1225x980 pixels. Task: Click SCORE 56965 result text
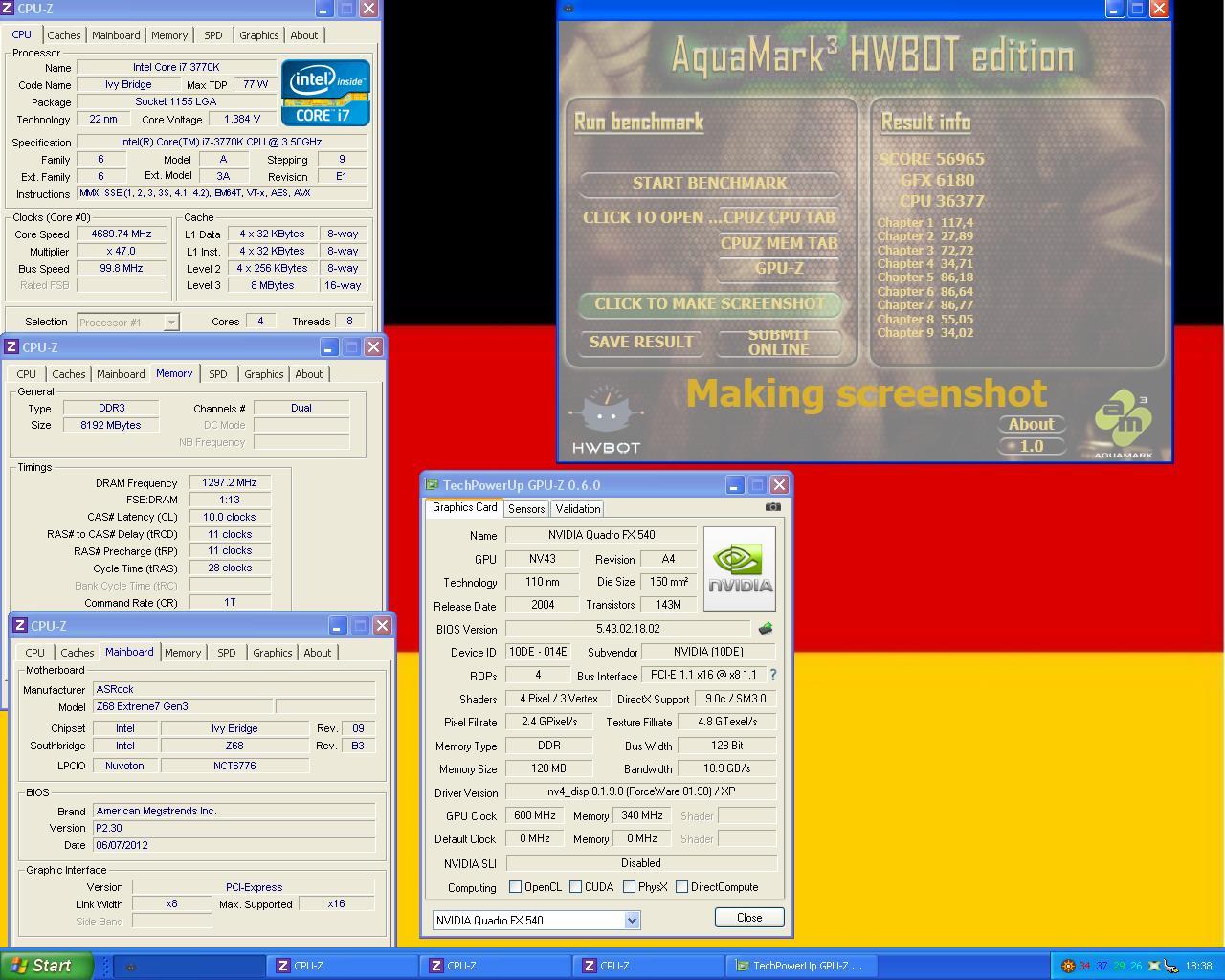click(x=931, y=159)
